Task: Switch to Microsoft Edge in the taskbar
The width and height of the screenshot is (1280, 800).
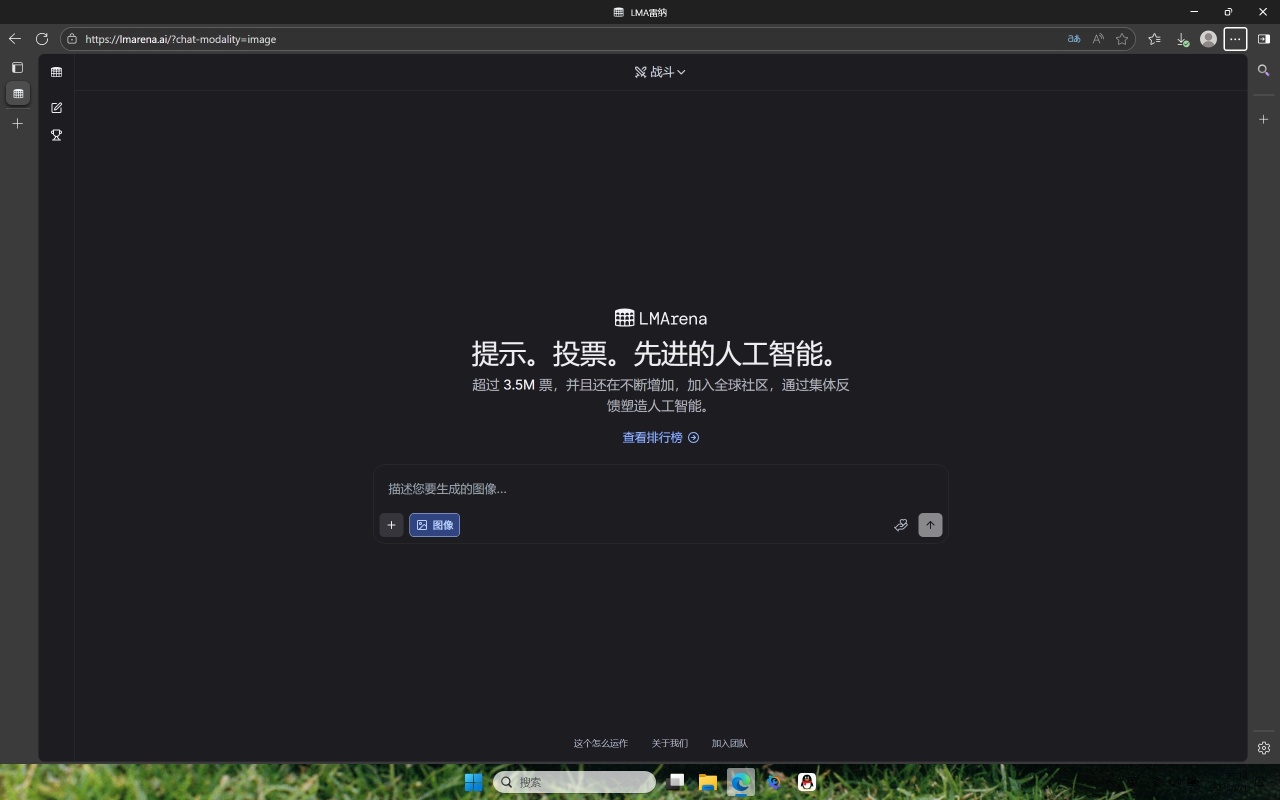Action: click(x=741, y=782)
